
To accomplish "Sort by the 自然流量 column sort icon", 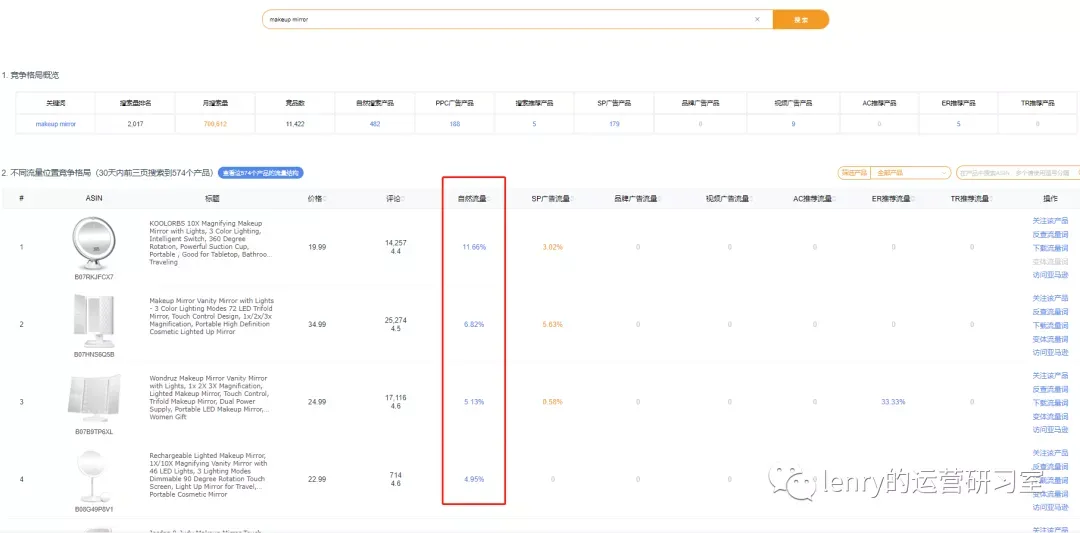I will pos(490,198).
